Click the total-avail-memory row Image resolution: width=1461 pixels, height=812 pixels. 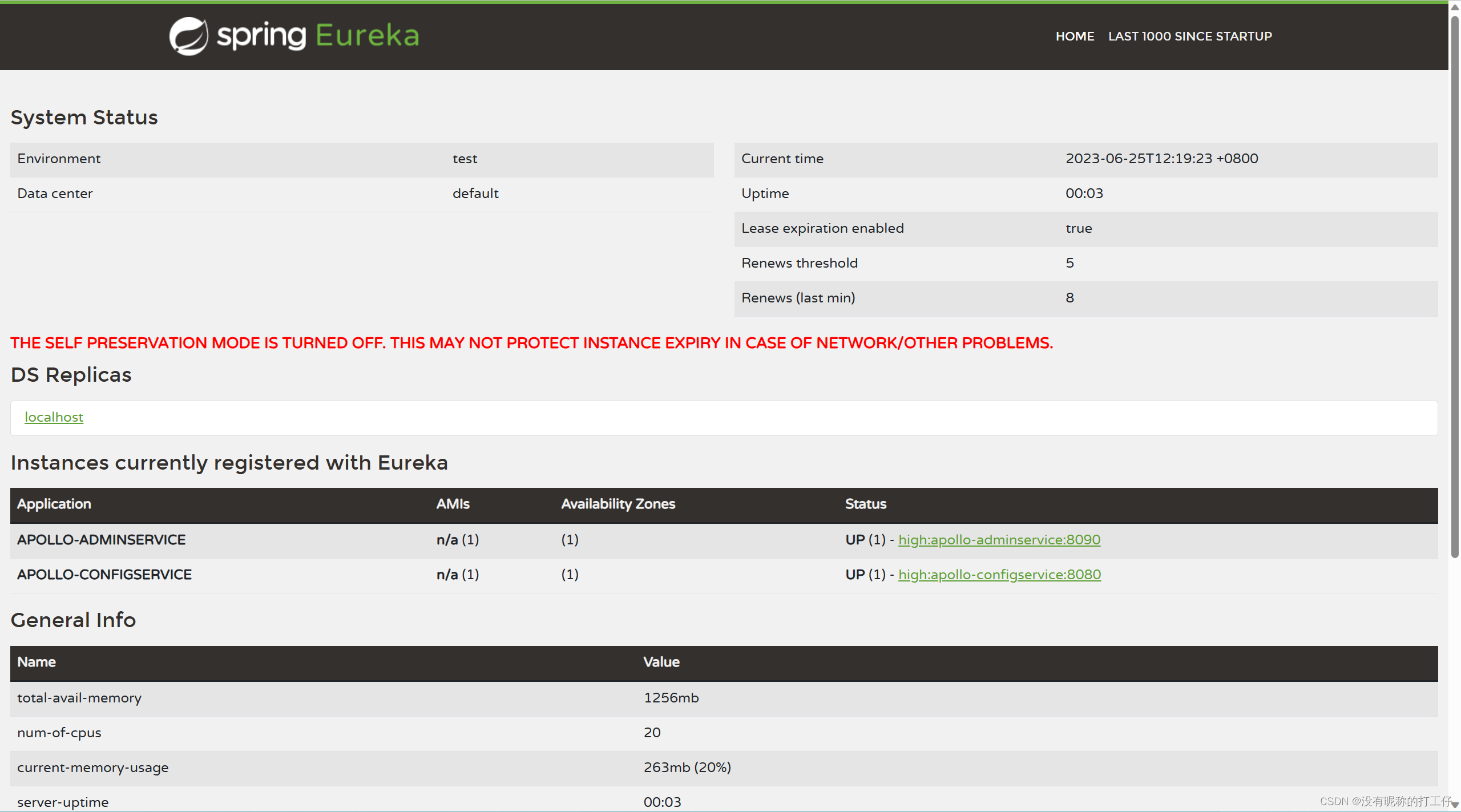pyautogui.click(x=79, y=698)
